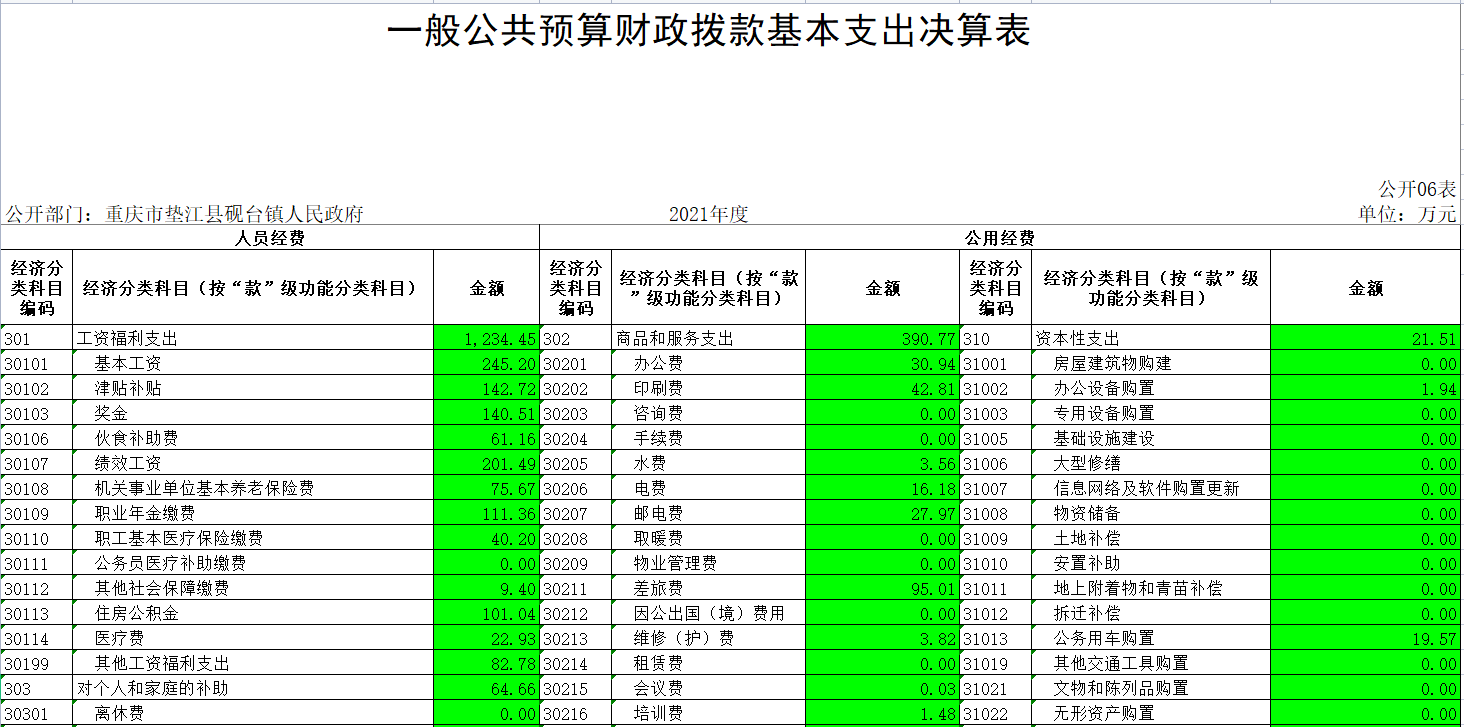Click the 公开06表 label
Viewport: 1464px width, 727px height.
(1418, 189)
